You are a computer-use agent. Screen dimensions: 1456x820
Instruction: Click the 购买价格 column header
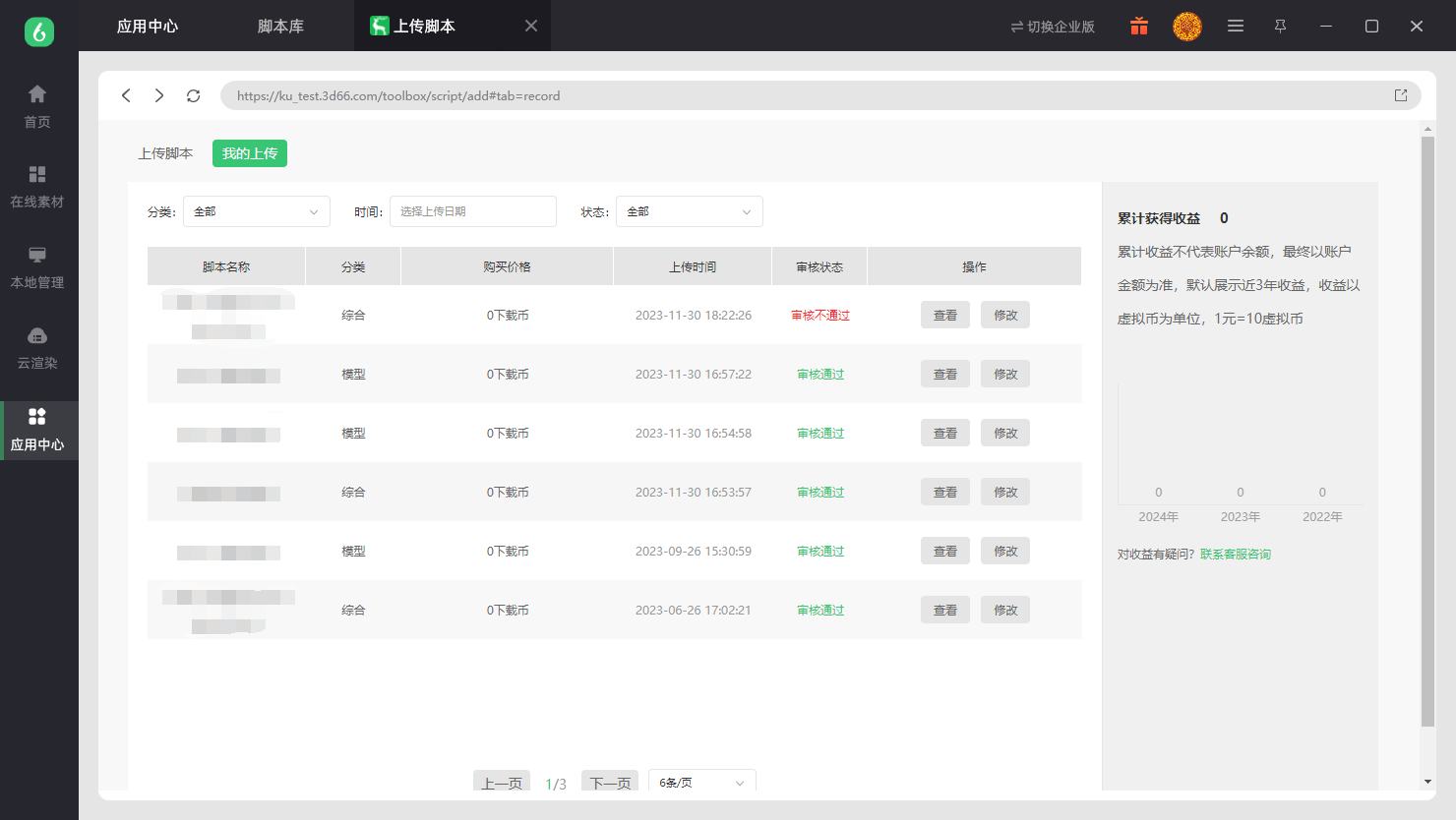[507, 266]
